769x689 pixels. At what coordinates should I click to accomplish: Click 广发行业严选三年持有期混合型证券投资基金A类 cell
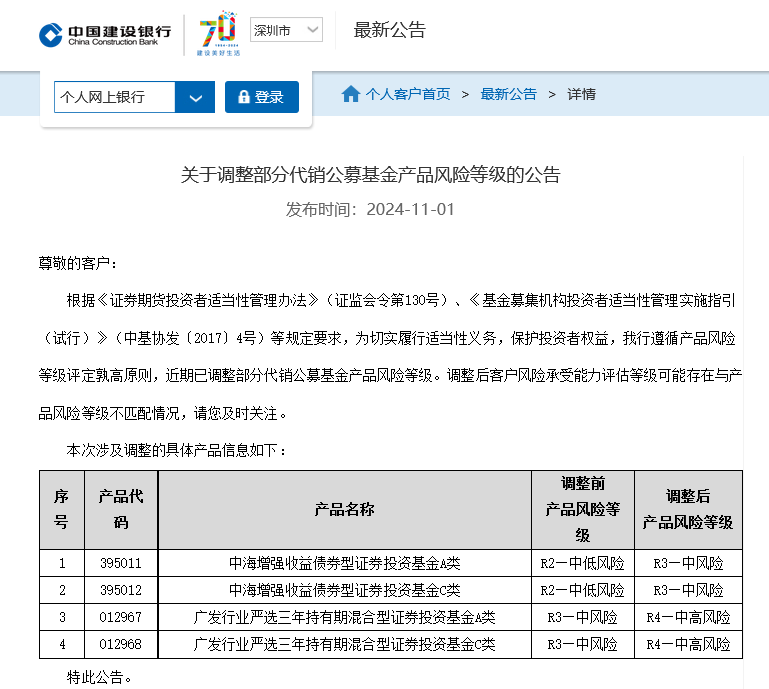click(344, 617)
